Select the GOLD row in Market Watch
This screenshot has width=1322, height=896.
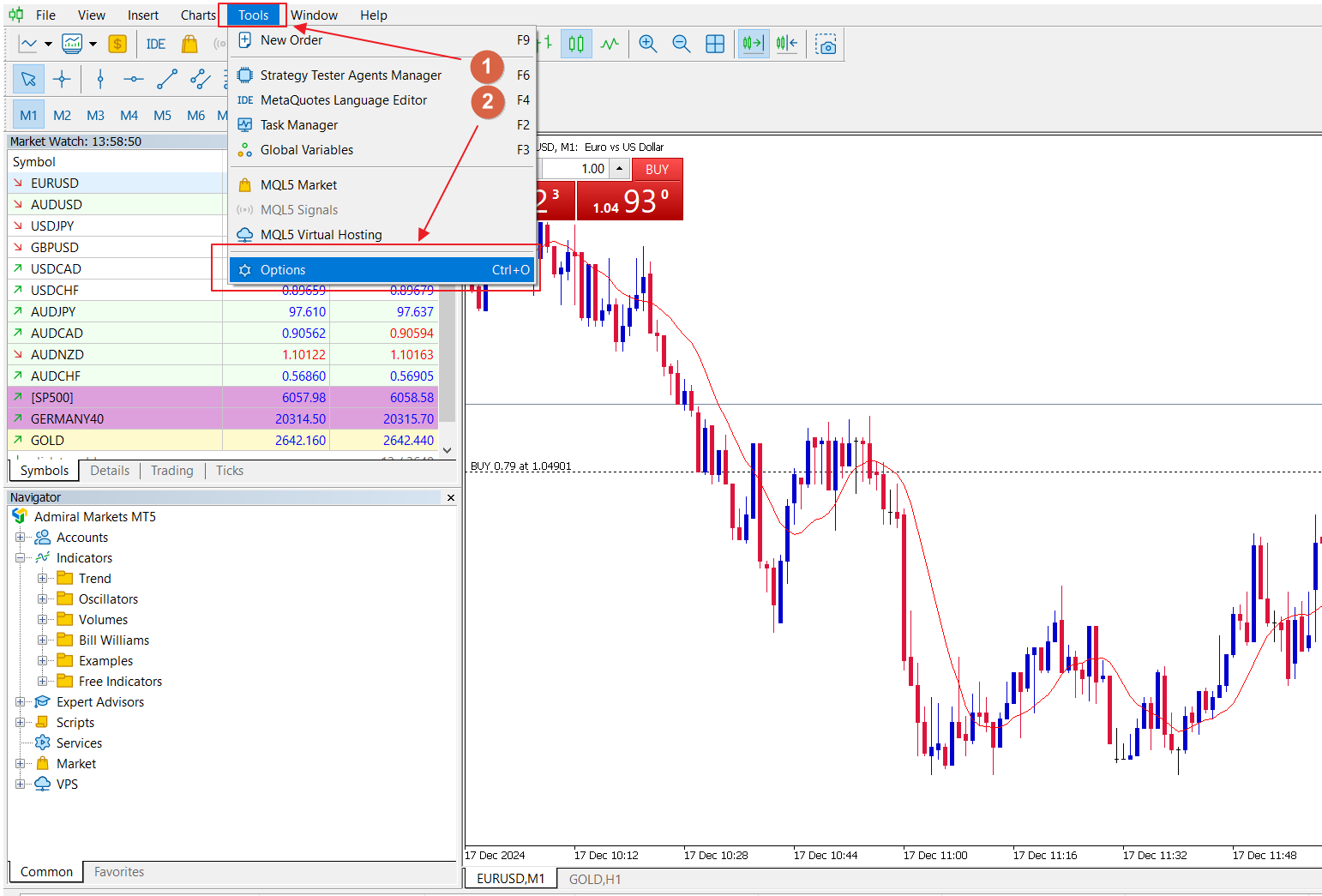pyautogui.click(x=223, y=441)
